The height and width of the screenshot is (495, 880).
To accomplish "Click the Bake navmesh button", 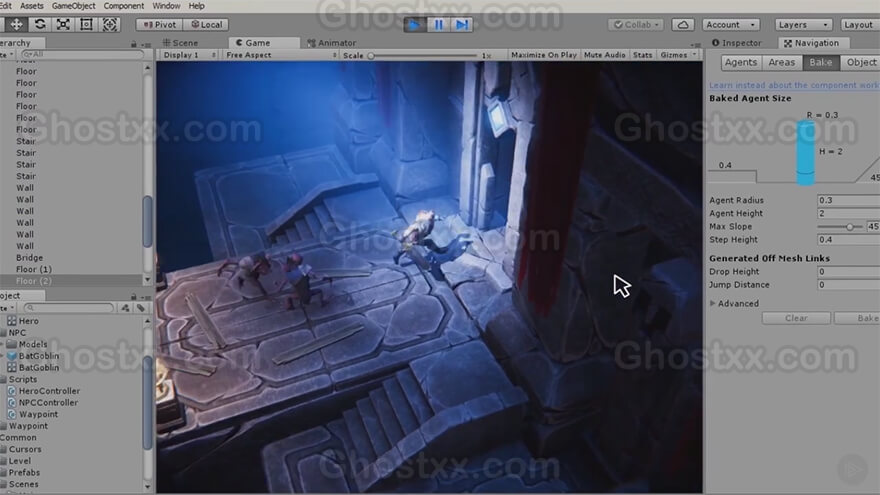I will (x=858, y=318).
